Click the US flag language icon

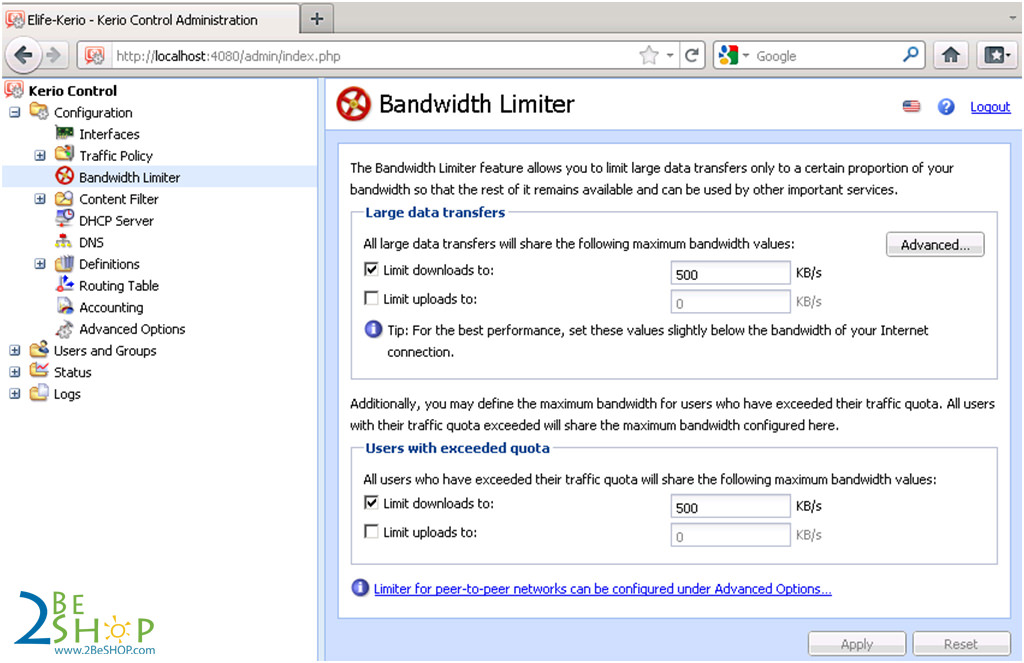(x=912, y=106)
